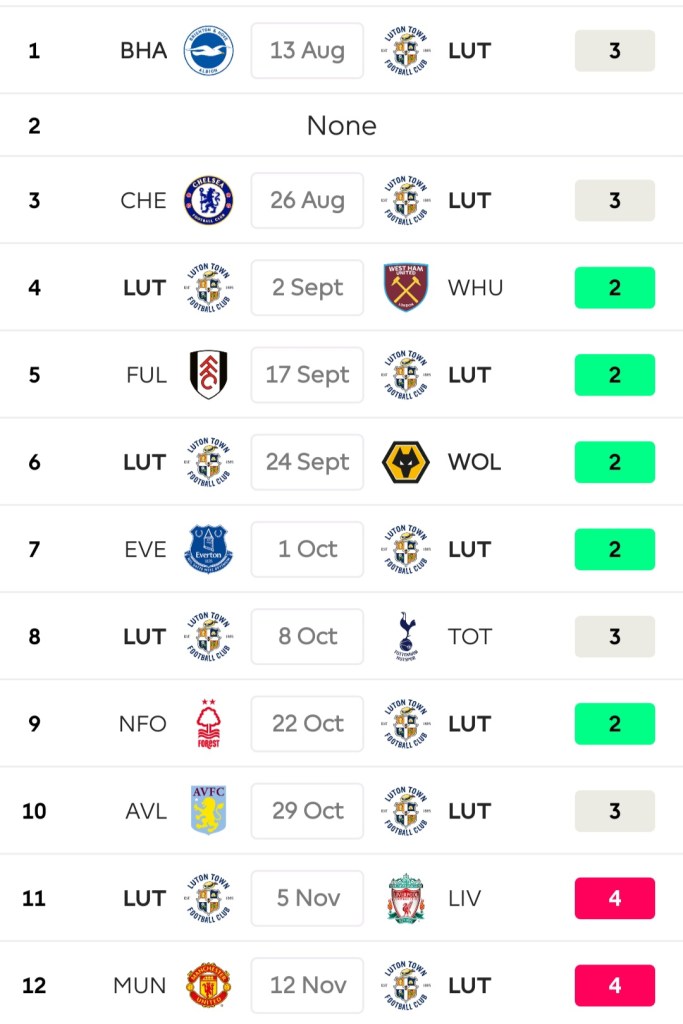Select the Fulham club badge
Viewport: 683px width, 1024px height.
(x=208, y=375)
